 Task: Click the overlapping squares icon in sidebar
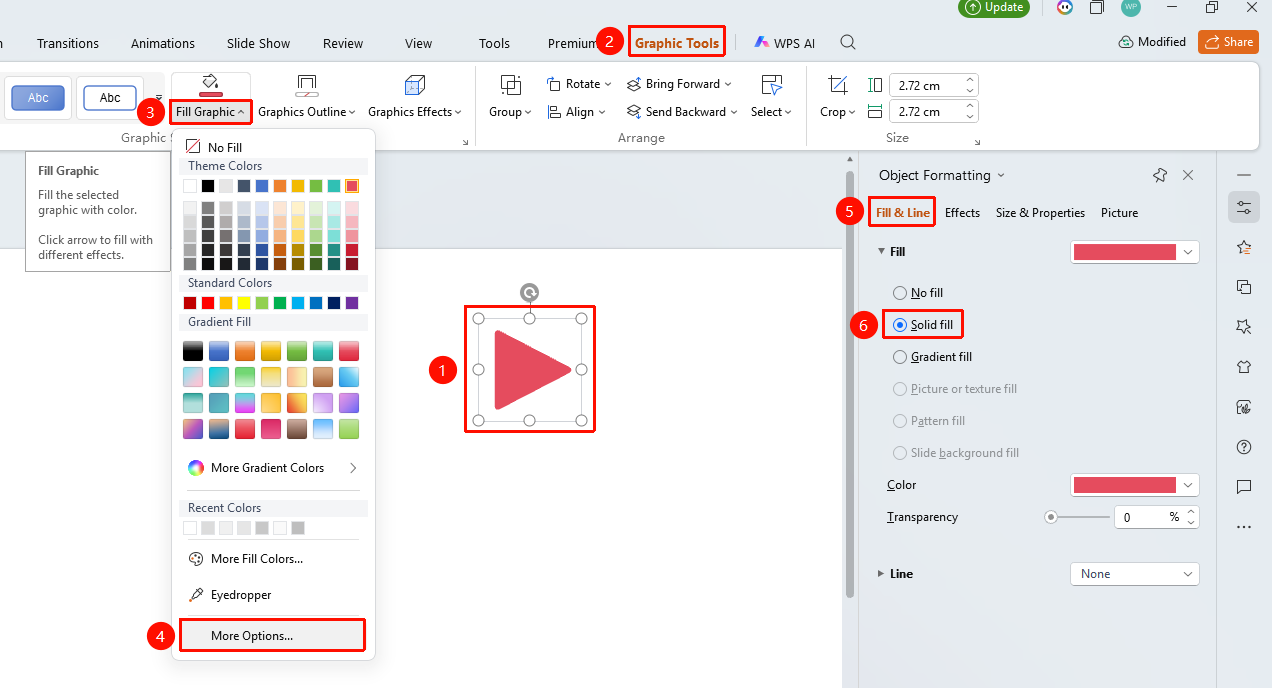coord(1244,287)
